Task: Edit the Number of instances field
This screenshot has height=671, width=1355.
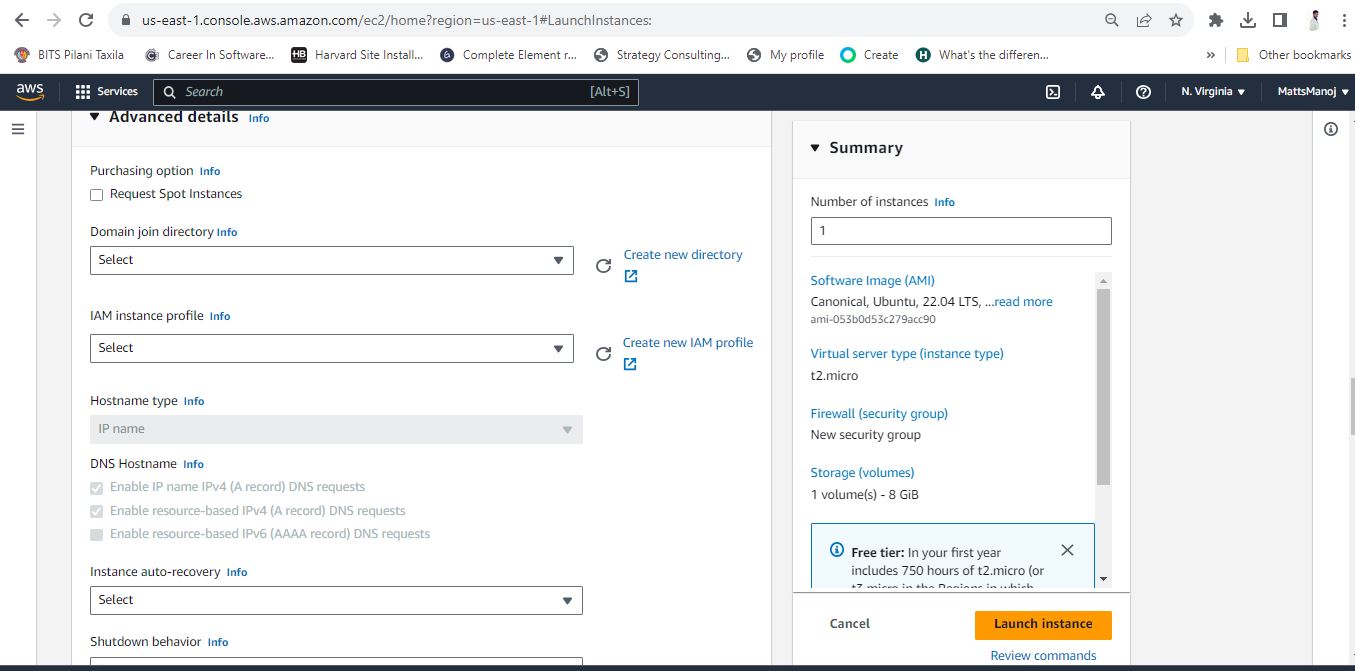Action: click(x=961, y=231)
